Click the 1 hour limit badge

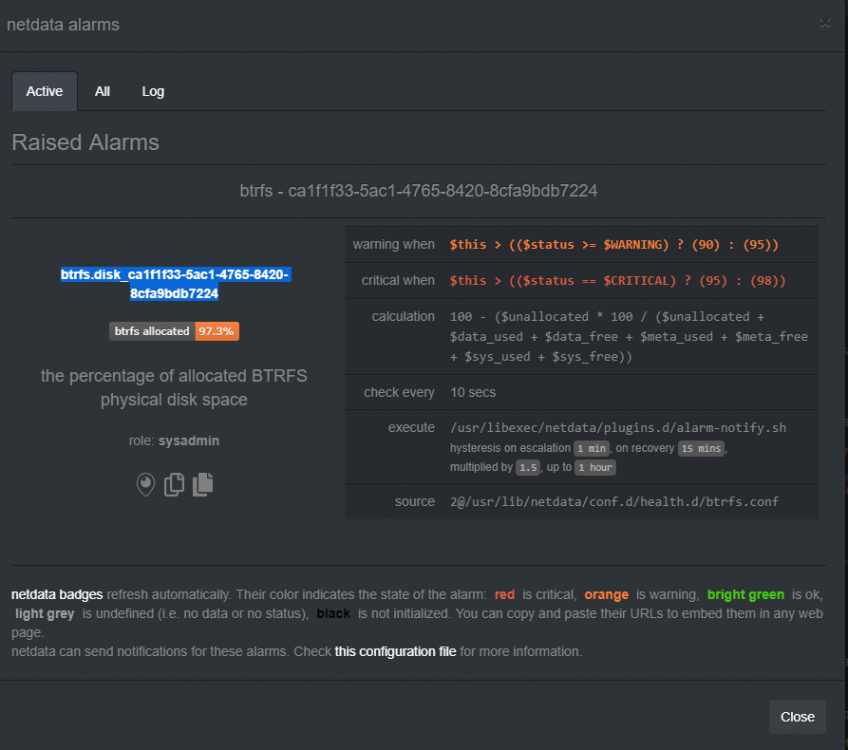tap(595, 467)
